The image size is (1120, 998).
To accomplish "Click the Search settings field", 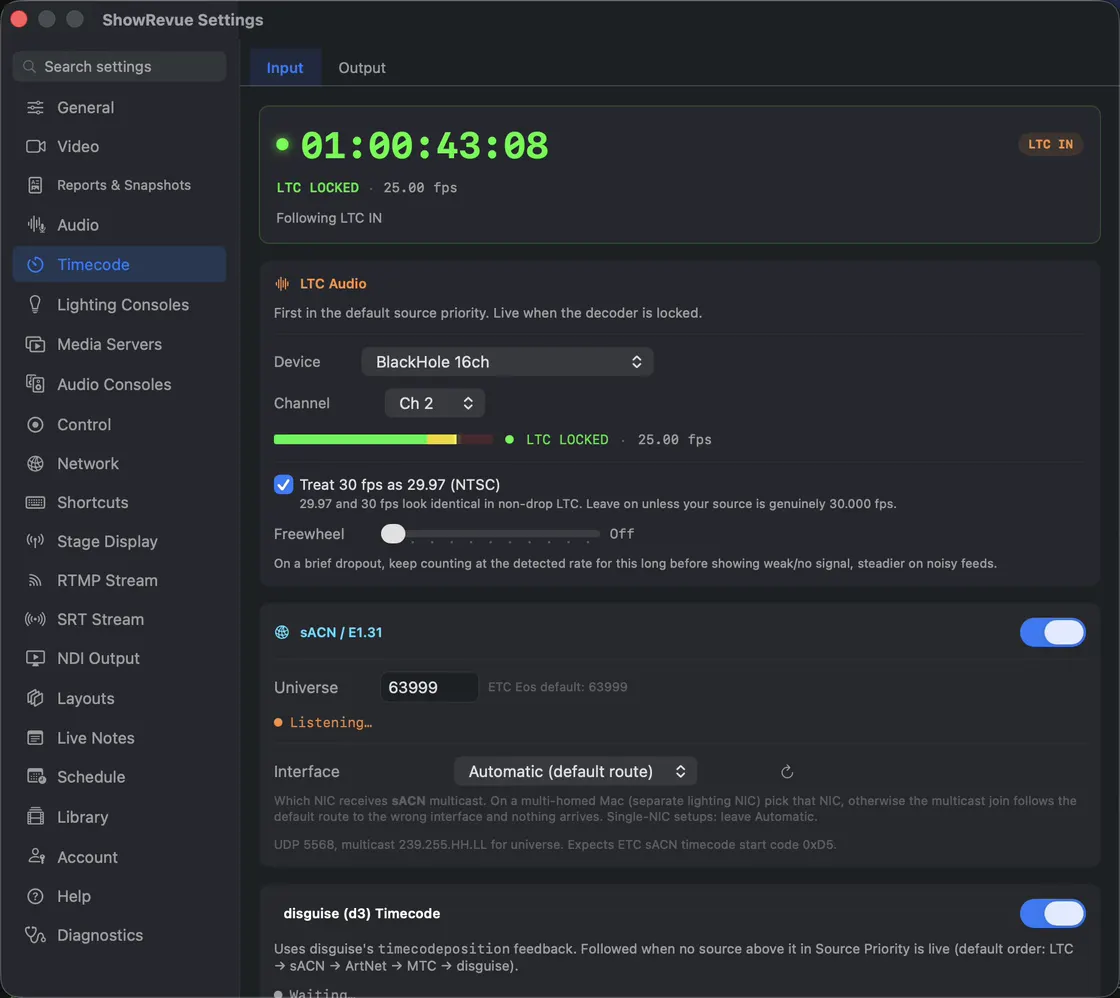I will pyautogui.click(x=120, y=66).
